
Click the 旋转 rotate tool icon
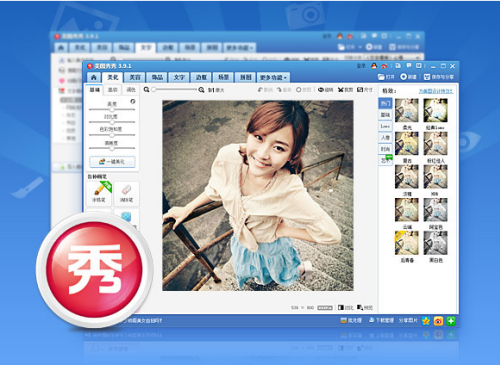tap(325, 90)
